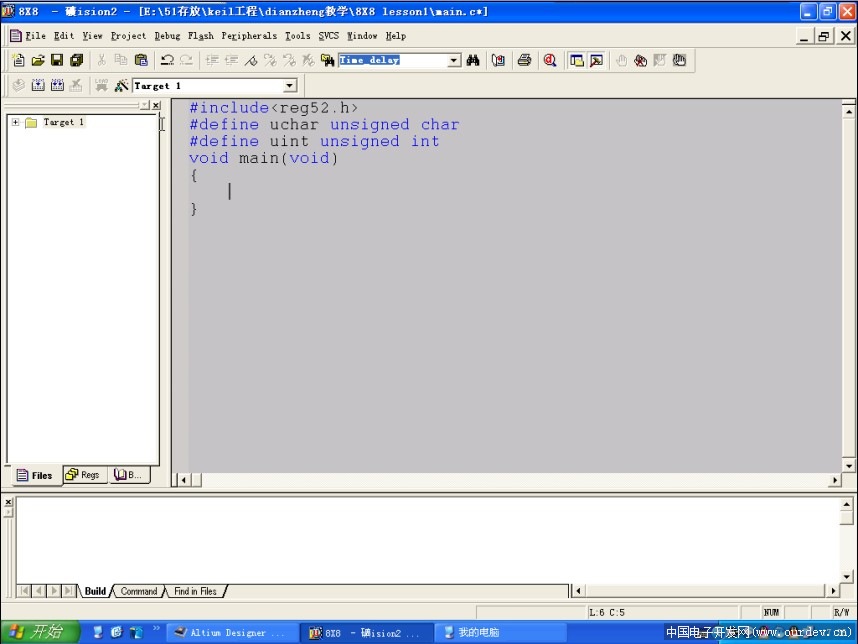Click the 8X8 uVision2 taskbar button
The image size is (858, 644).
(x=367, y=633)
